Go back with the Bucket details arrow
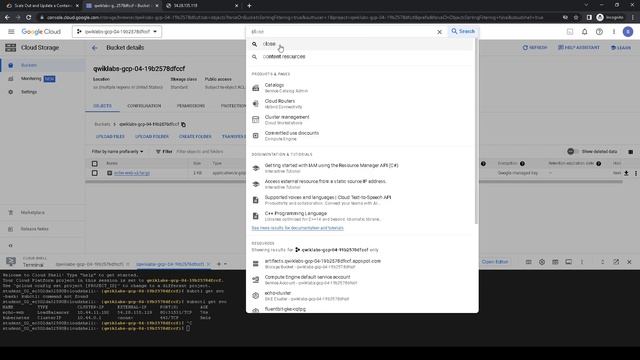The image size is (640, 360). (95, 48)
